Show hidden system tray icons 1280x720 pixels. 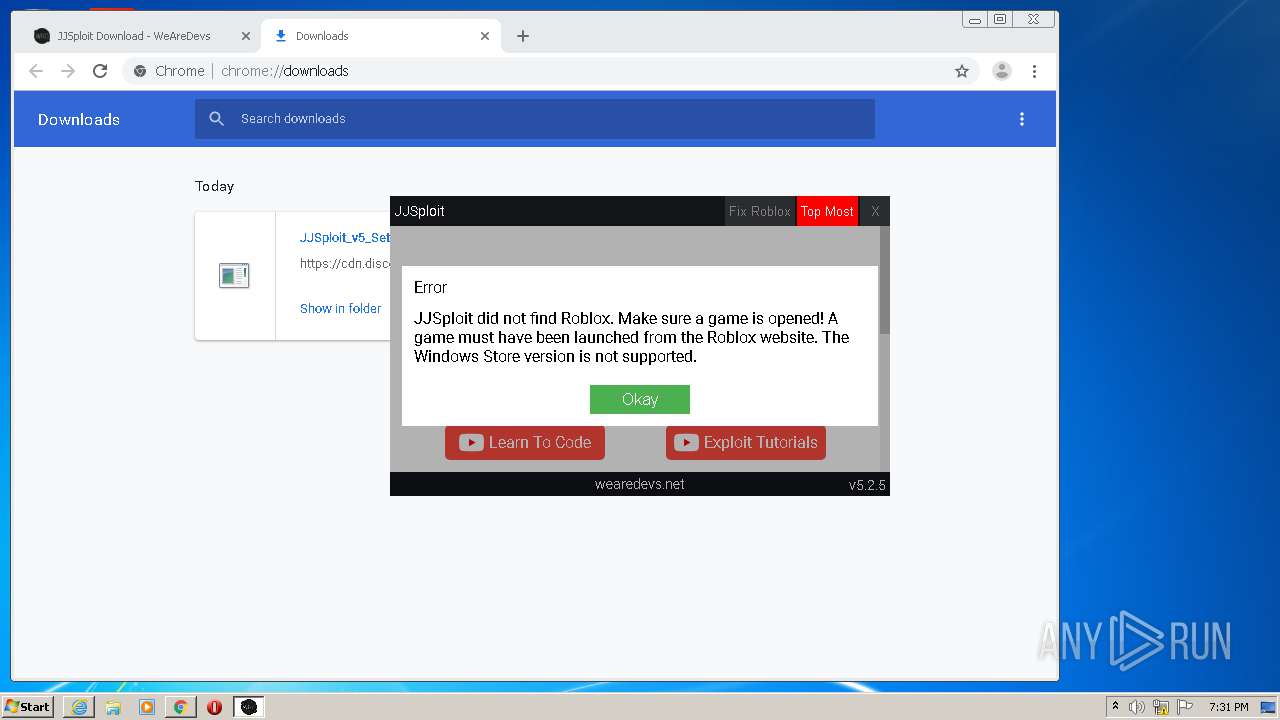click(x=1115, y=707)
